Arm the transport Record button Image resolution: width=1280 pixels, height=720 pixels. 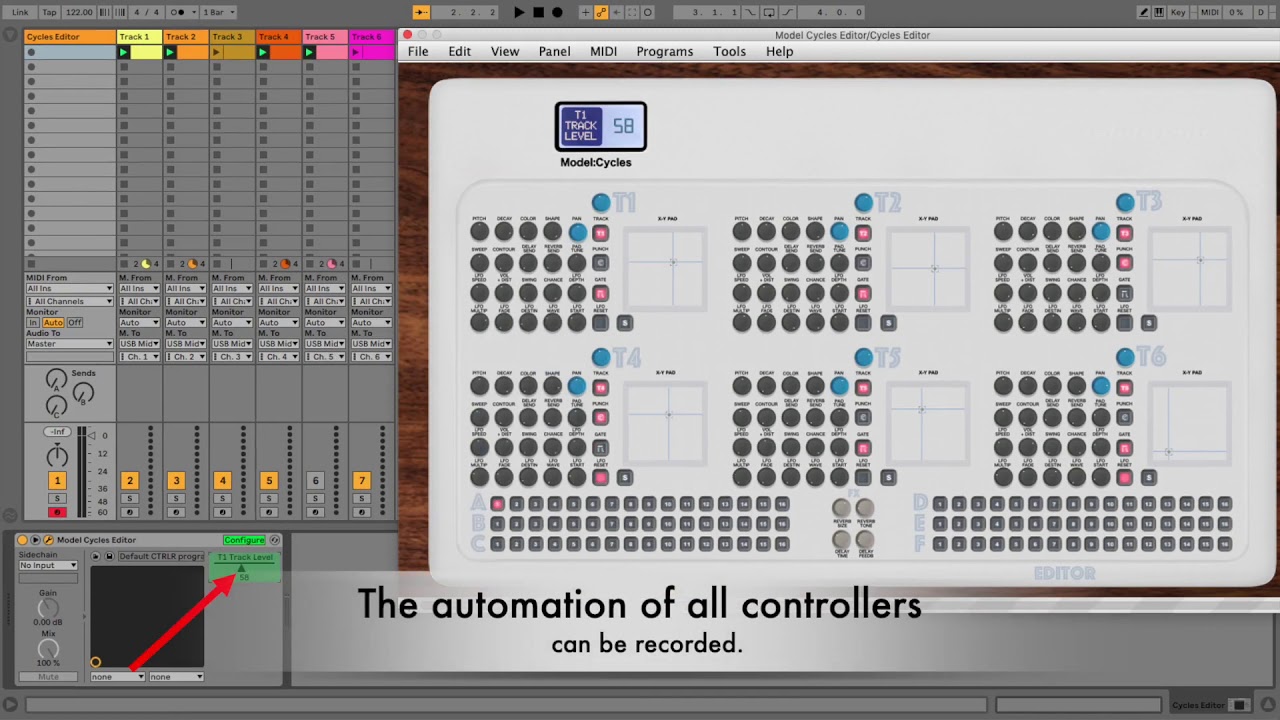(557, 12)
